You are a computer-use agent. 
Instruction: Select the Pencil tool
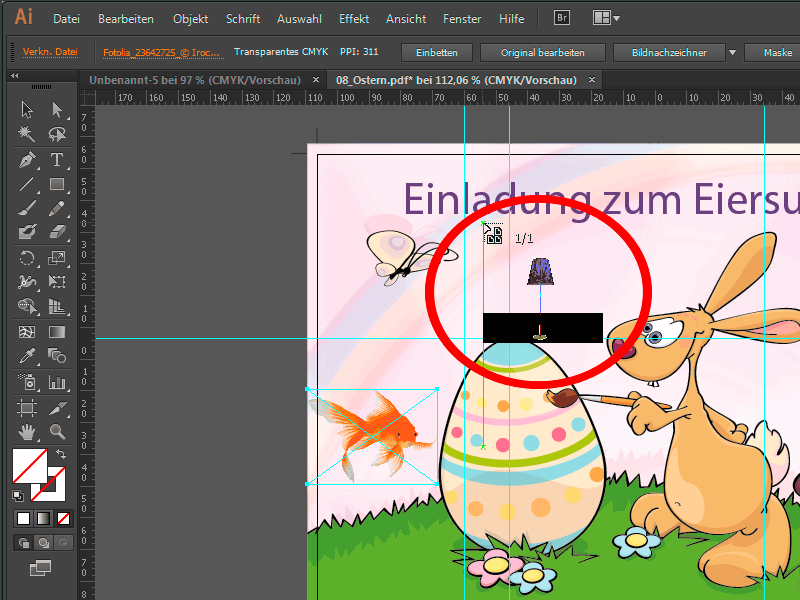coord(57,208)
